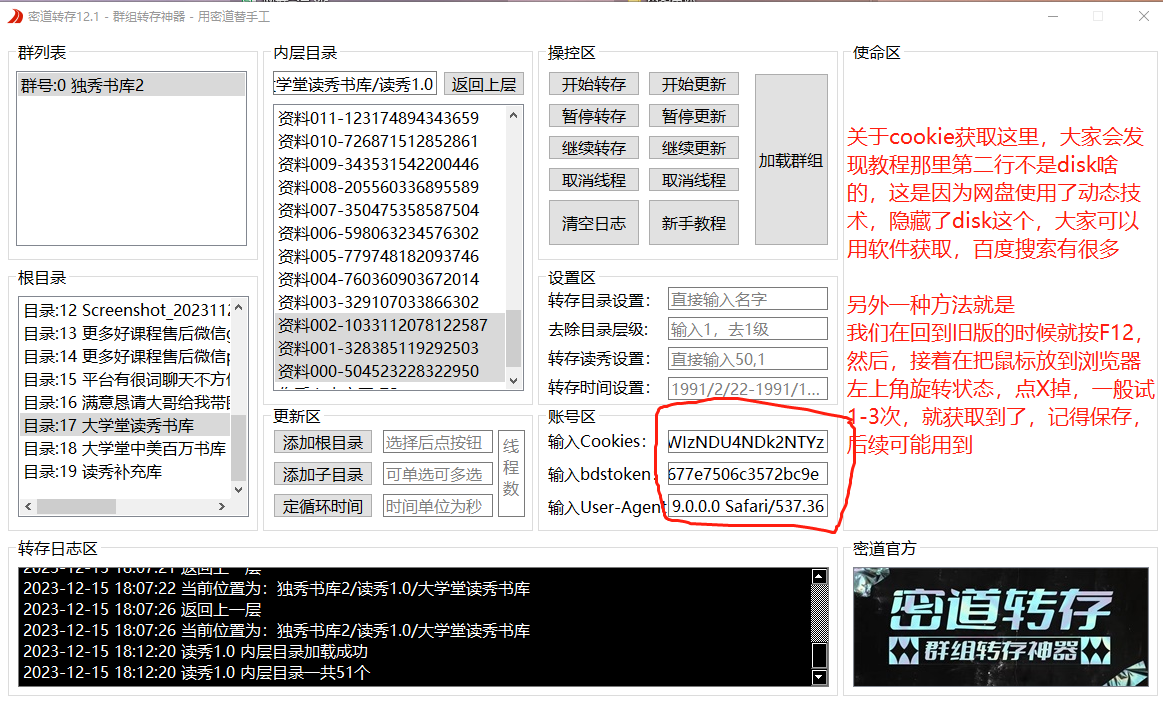Click the 开始更新 button
Viewport: 1163px width, 703px height.
coord(693,85)
